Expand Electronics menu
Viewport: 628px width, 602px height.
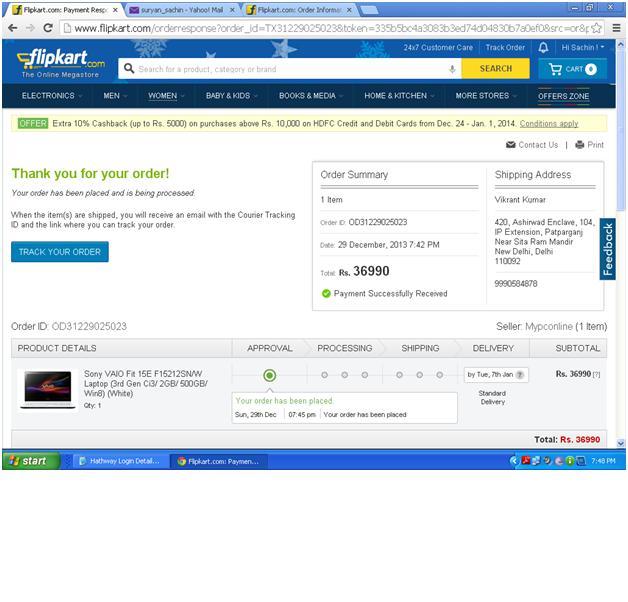click(52, 96)
